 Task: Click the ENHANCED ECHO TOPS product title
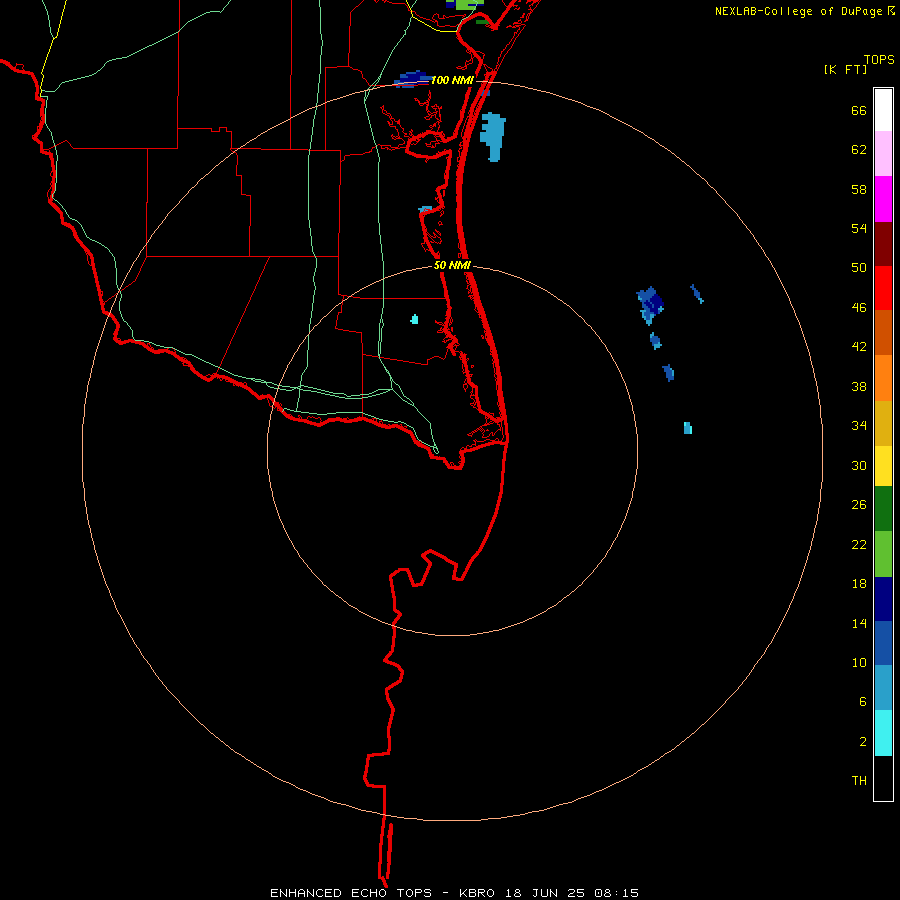click(351, 893)
